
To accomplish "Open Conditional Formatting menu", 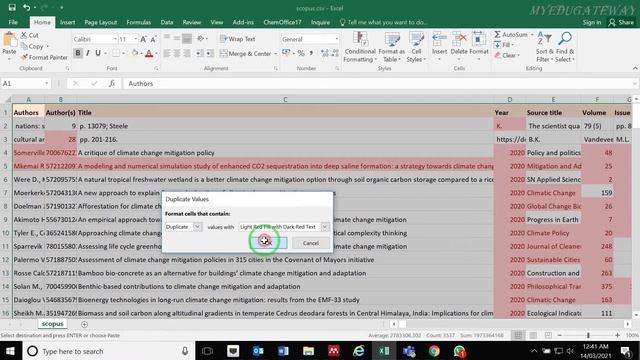I will pos(360,47).
